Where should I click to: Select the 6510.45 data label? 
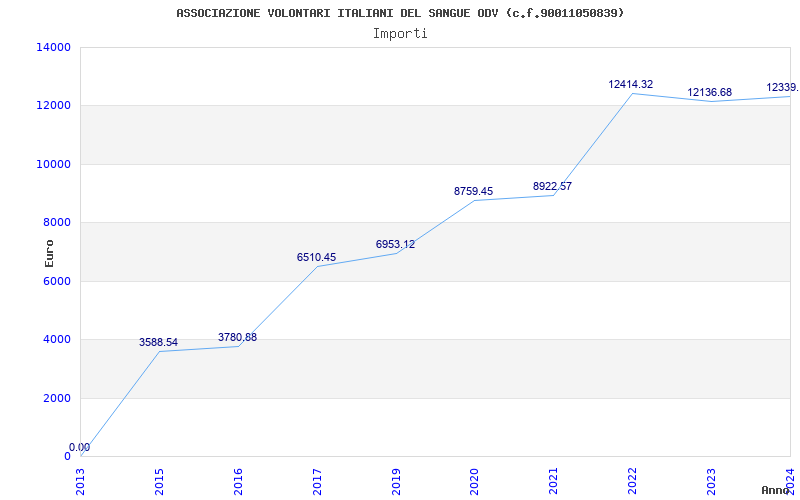316,257
